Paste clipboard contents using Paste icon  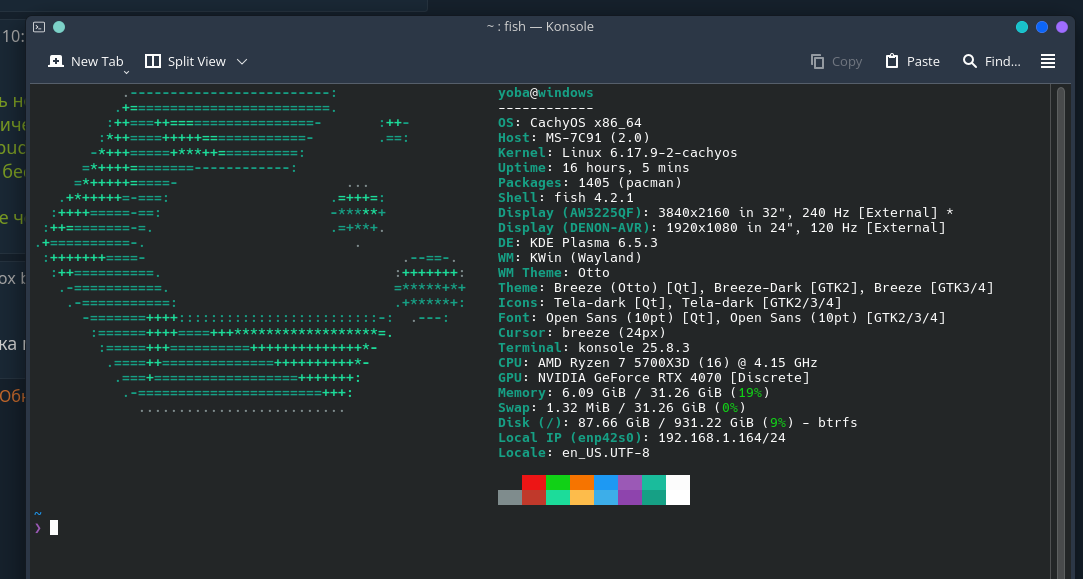(892, 61)
